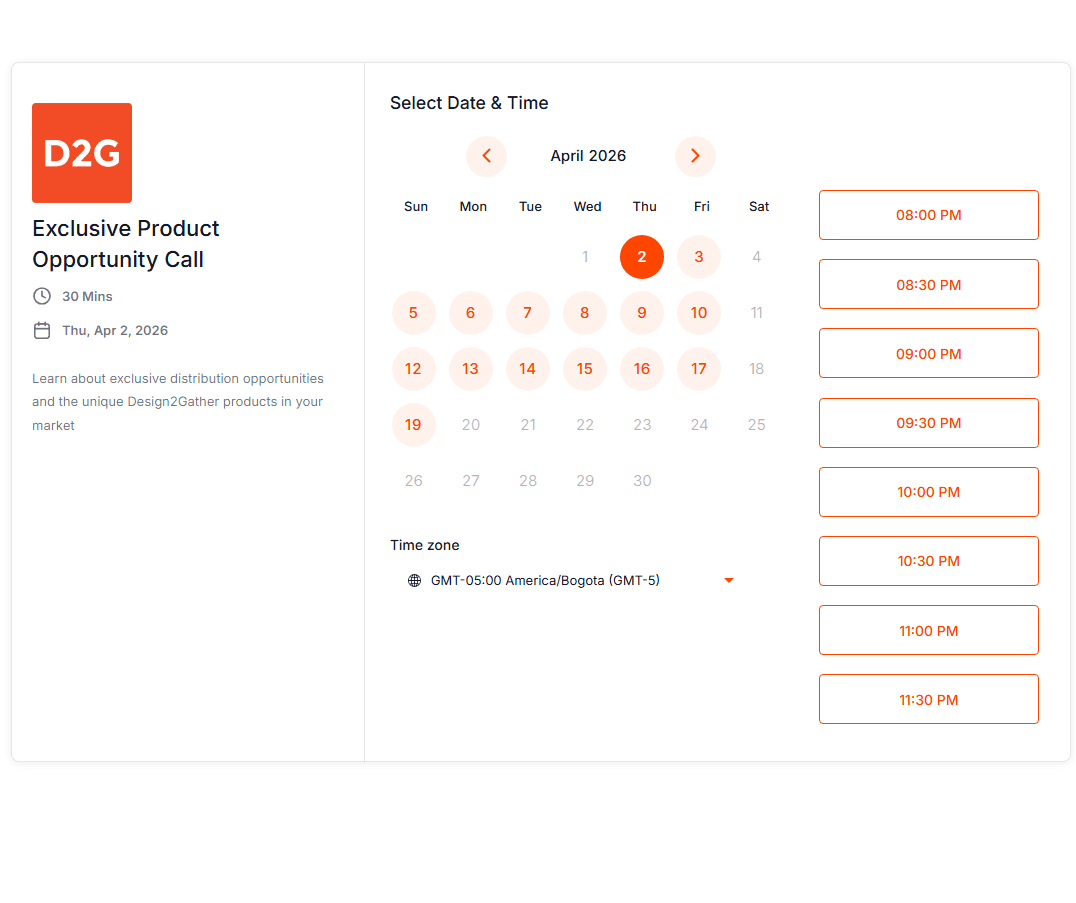This screenshot has width=1076, height=903.
Task: Click the calendar icon beside Thu, Apr 2
Action: pos(42,331)
